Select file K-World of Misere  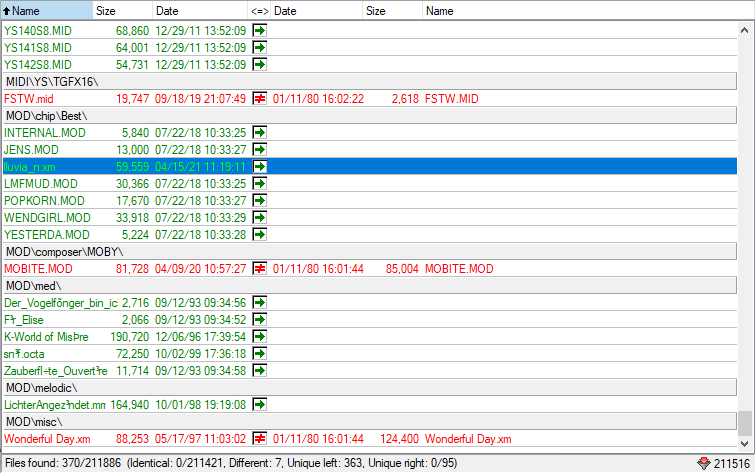click(46, 337)
